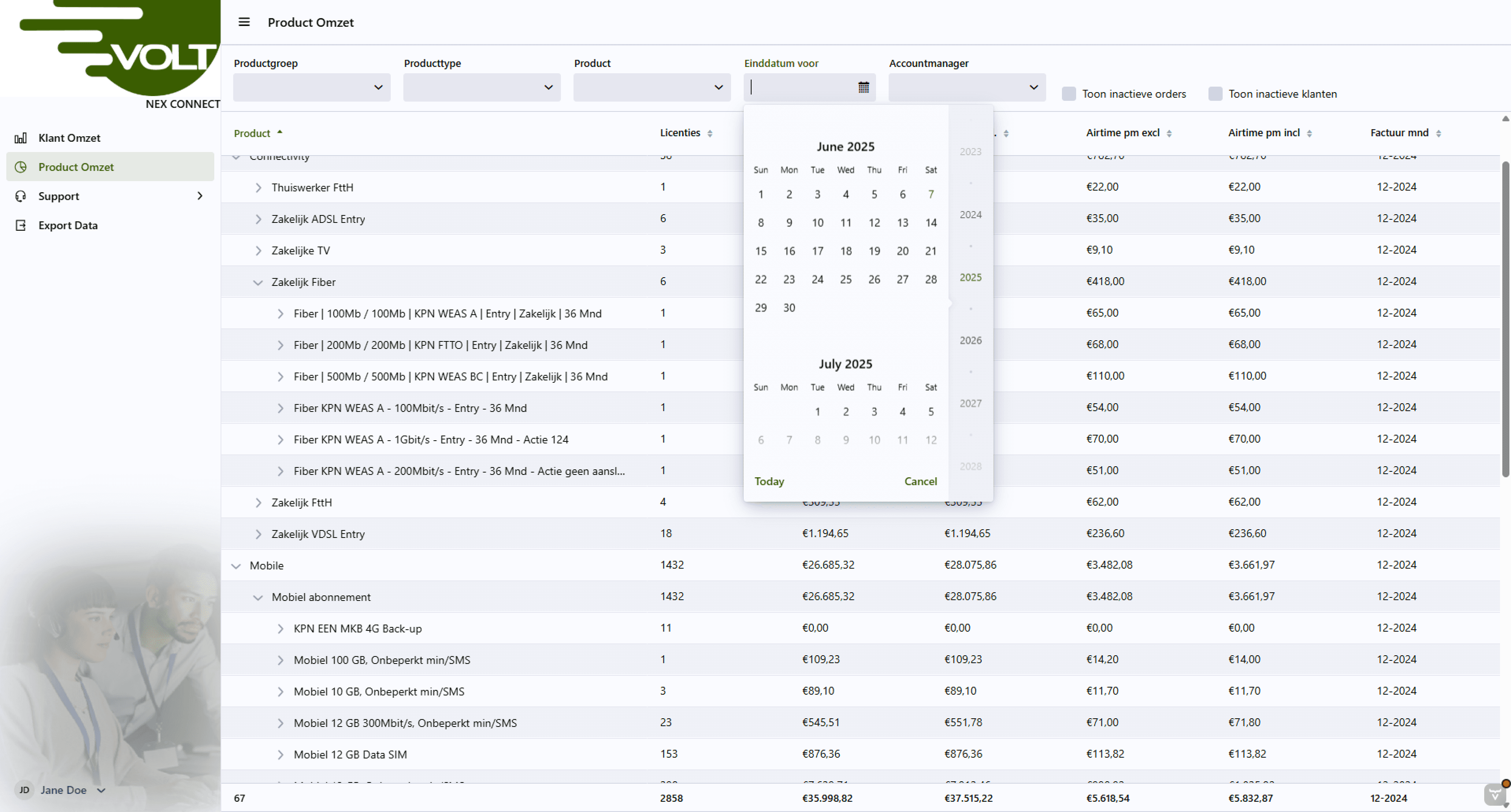Open the Accountmanager dropdown
Screen dimensions: 1511x812
pos(966,87)
